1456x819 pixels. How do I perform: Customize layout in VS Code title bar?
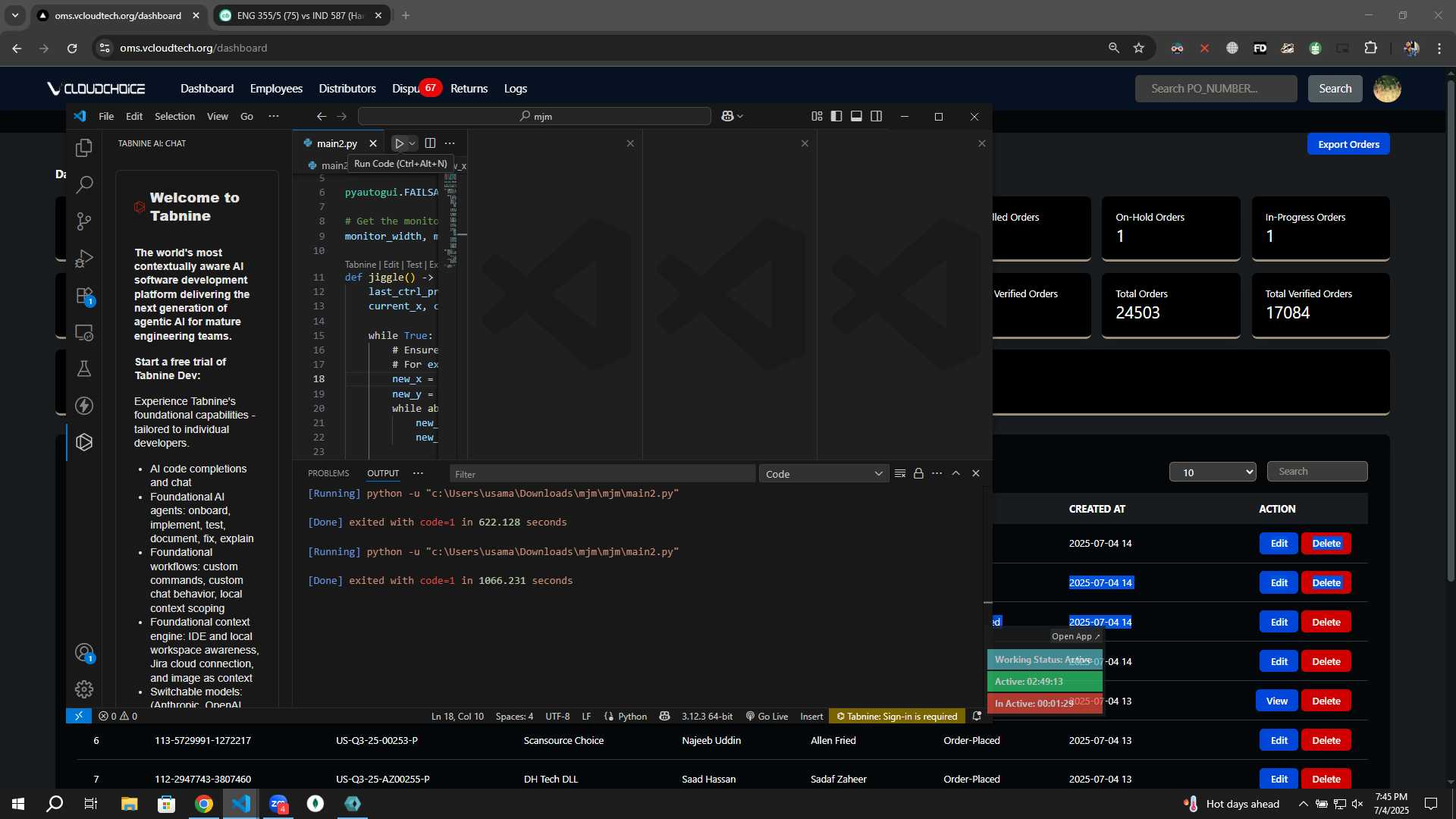[817, 116]
